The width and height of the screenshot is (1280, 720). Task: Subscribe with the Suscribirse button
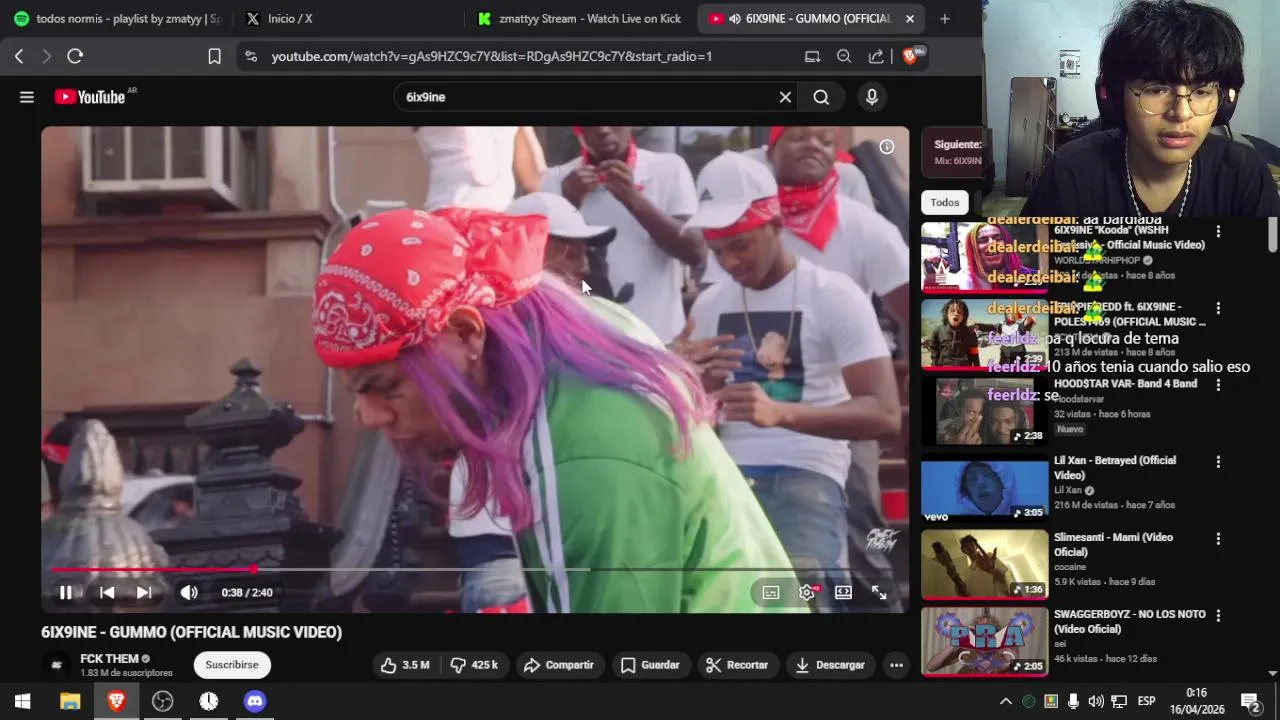point(232,665)
